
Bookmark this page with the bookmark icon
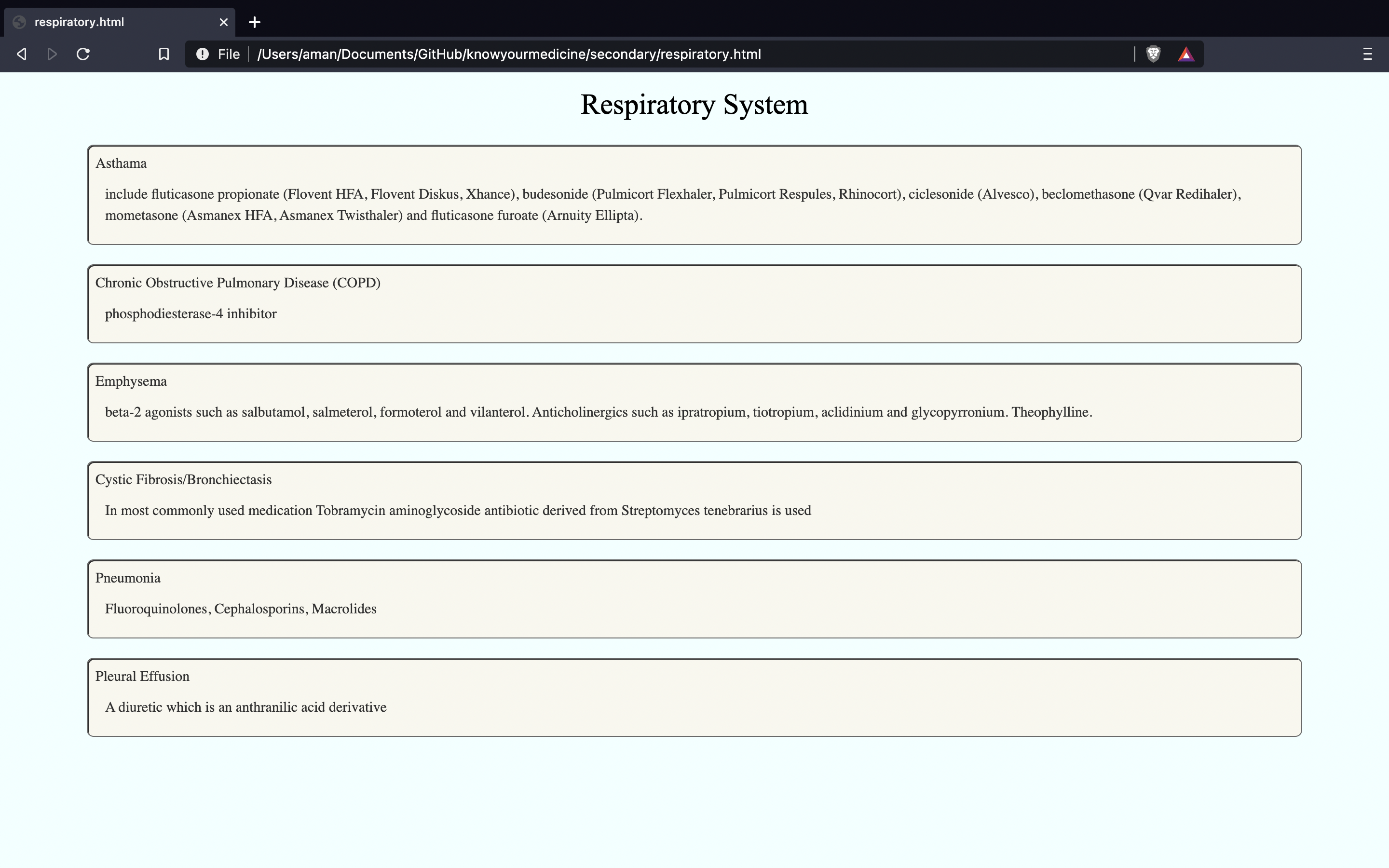coord(163,54)
